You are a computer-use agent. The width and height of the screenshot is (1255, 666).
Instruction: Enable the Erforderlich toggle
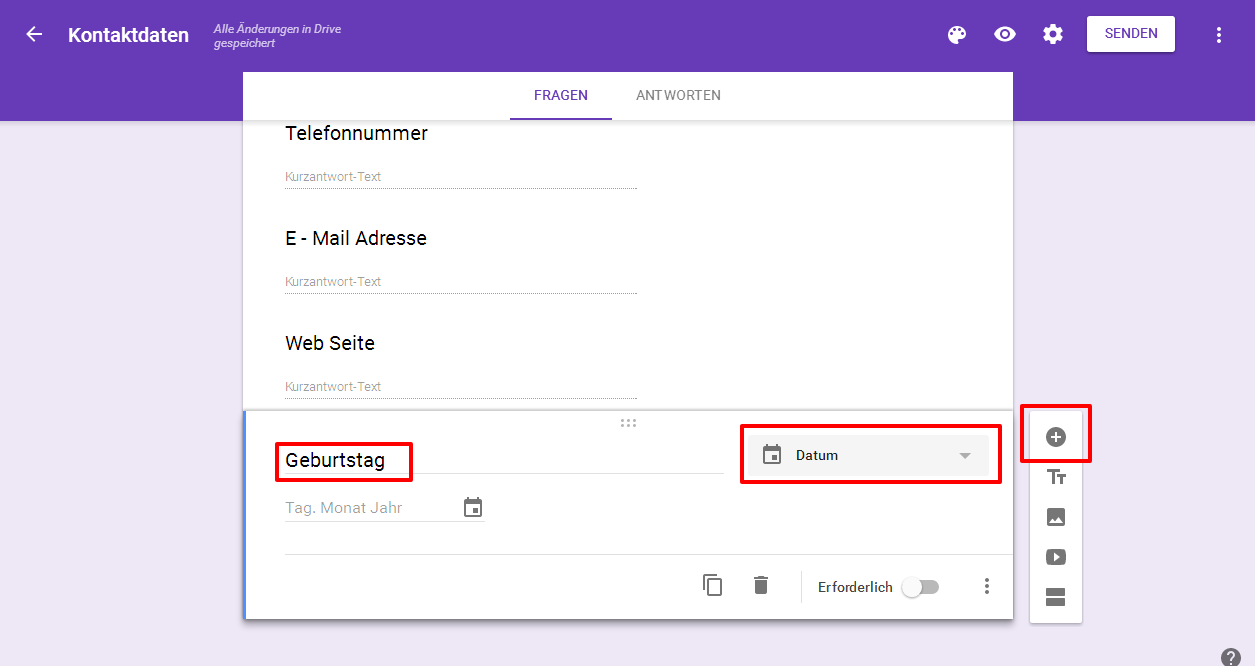(x=919, y=587)
